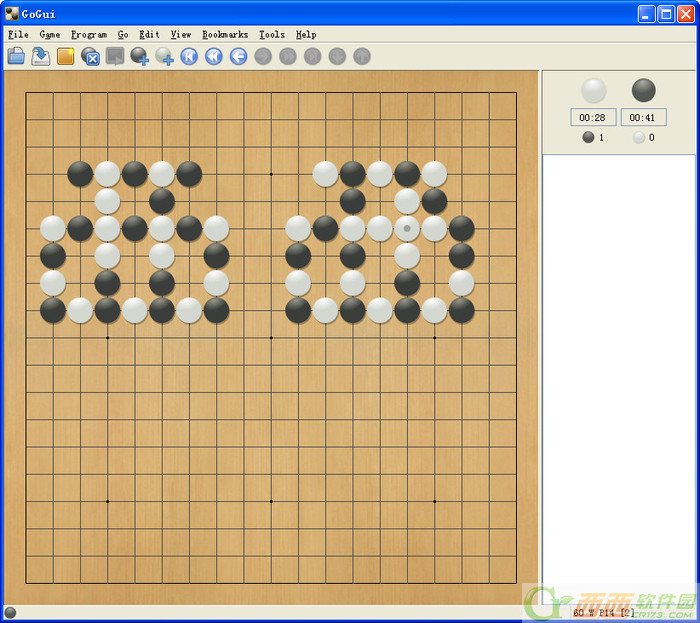Select the Setup White stones tool

click(164, 56)
